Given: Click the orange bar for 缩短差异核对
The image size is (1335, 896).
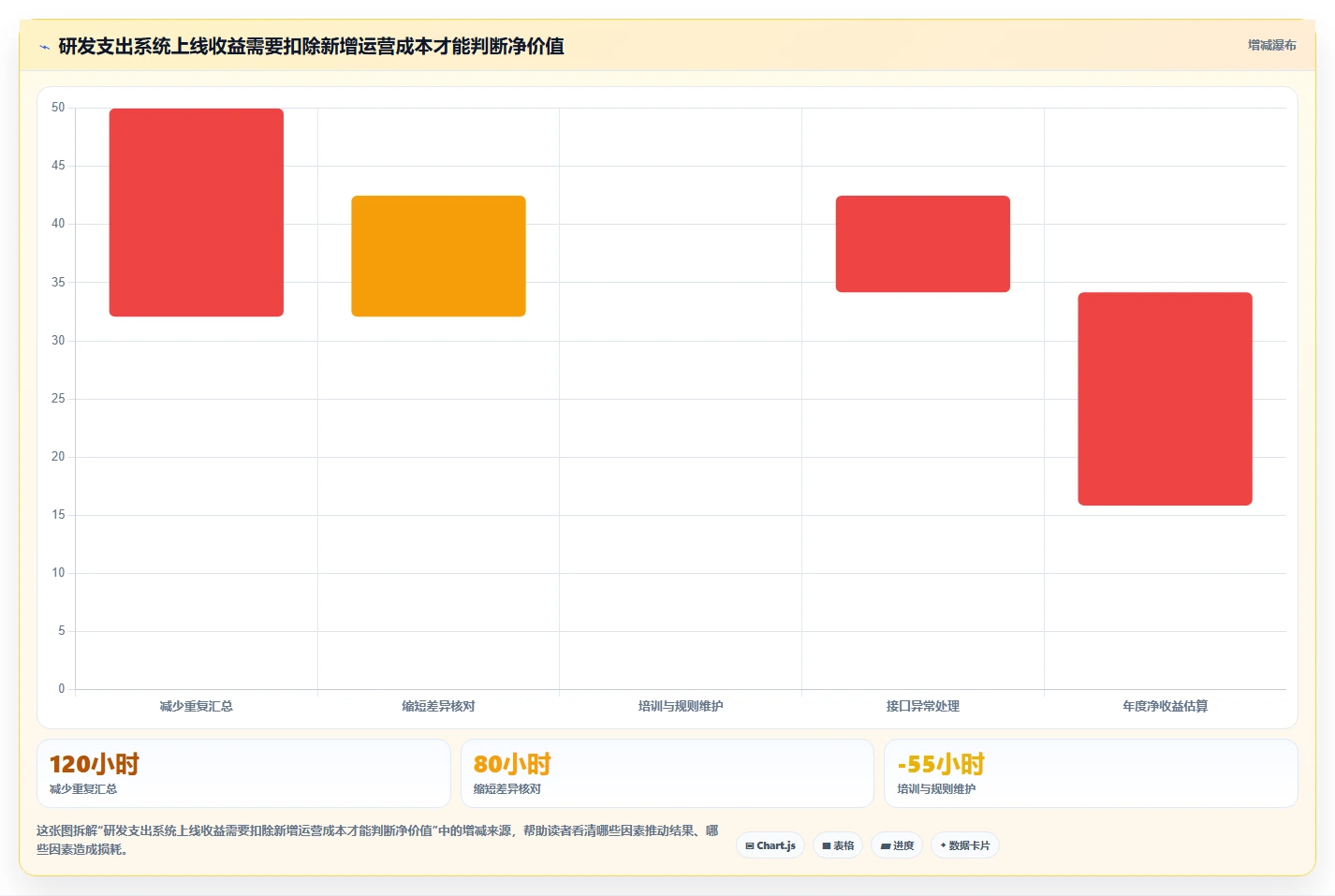Looking at the screenshot, I should click(x=438, y=256).
